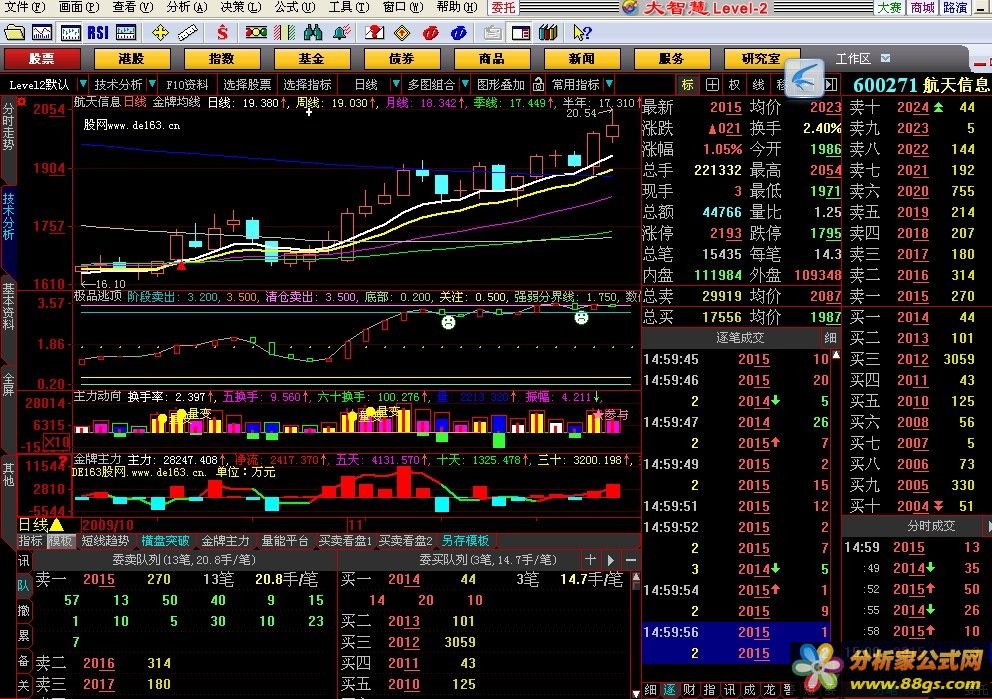The image size is (992, 699).
Task: Open the 文件(F) menu
Action: pyautogui.click(x=25, y=7)
